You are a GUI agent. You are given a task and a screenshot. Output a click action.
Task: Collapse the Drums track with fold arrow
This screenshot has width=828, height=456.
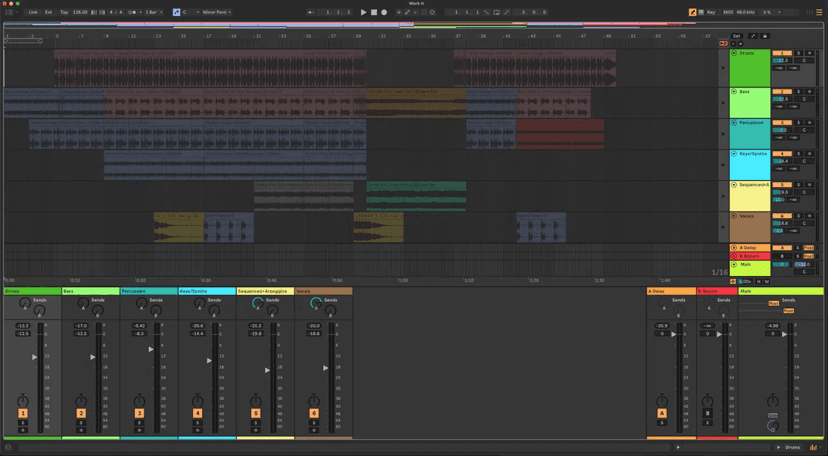pyautogui.click(x=734, y=53)
